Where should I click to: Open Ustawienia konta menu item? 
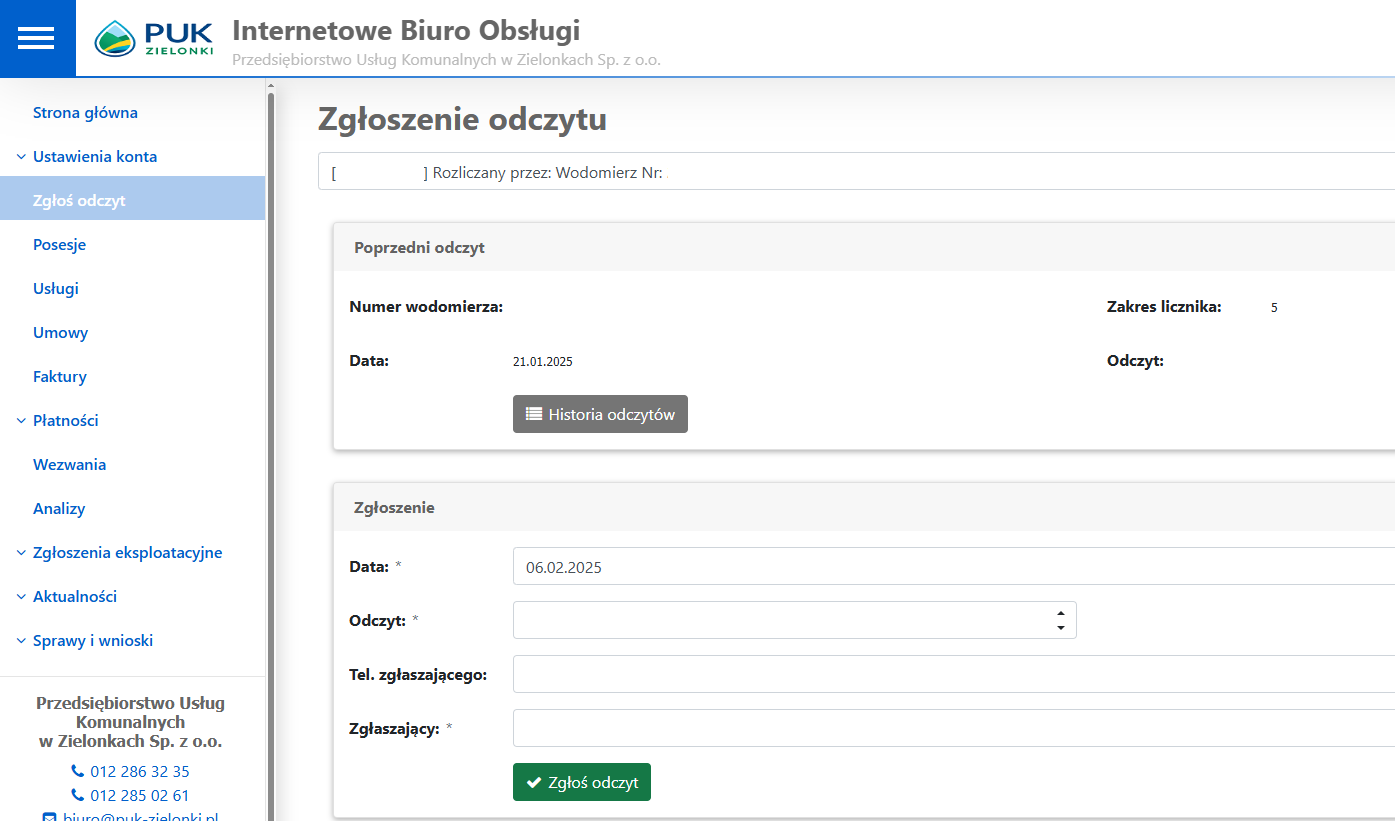point(95,156)
